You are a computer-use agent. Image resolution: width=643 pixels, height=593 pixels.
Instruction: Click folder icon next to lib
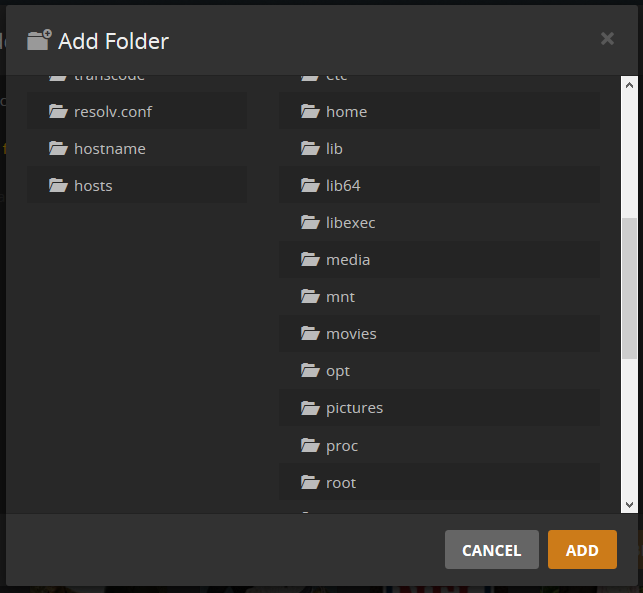310,148
